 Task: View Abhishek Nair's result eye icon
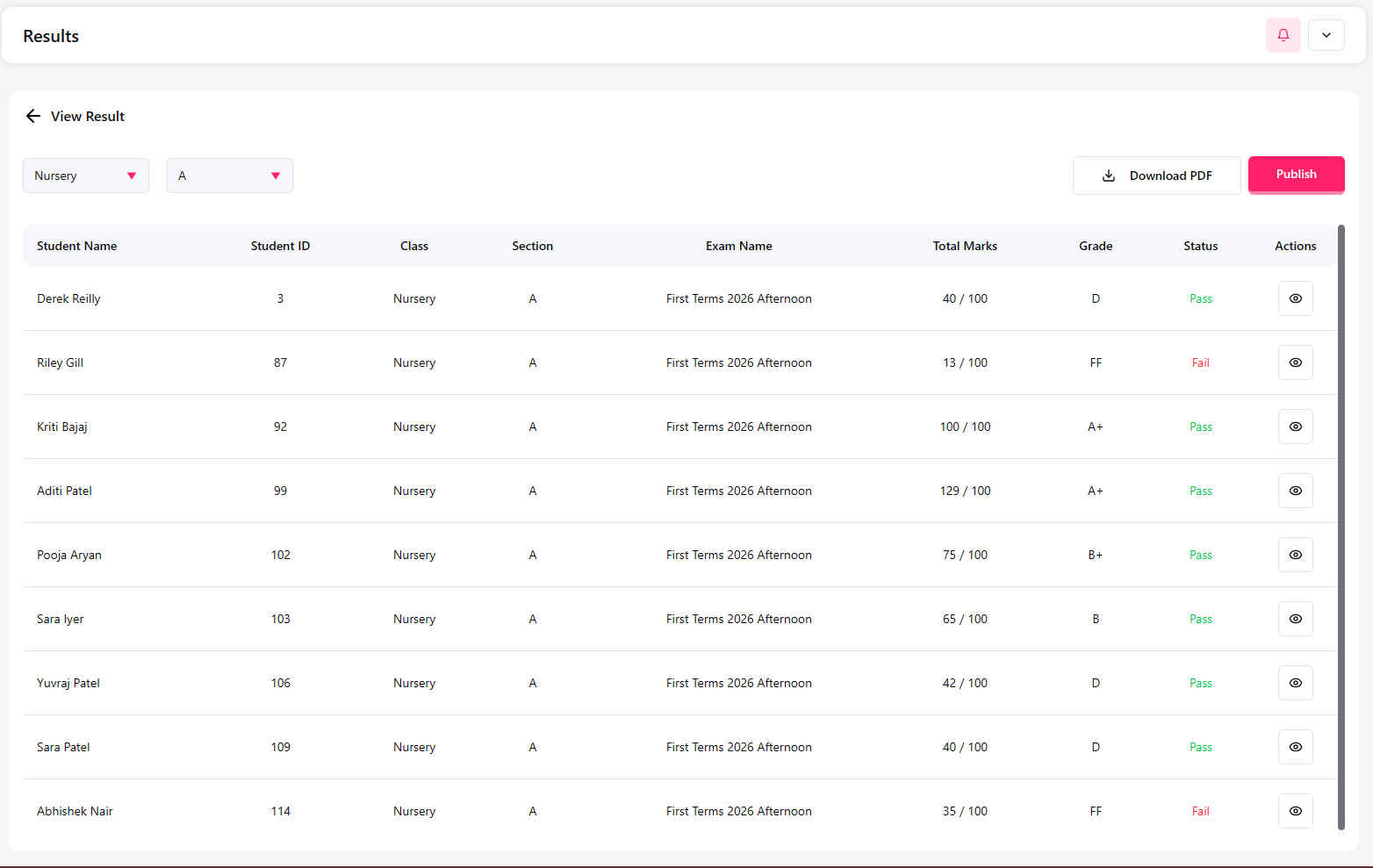click(1295, 811)
